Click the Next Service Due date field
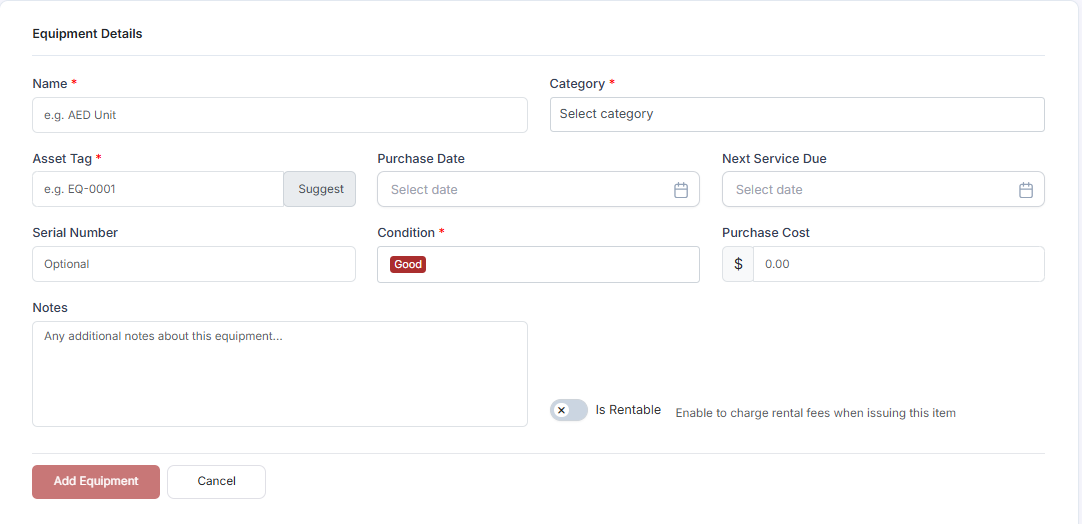 [x=883, y=189]
